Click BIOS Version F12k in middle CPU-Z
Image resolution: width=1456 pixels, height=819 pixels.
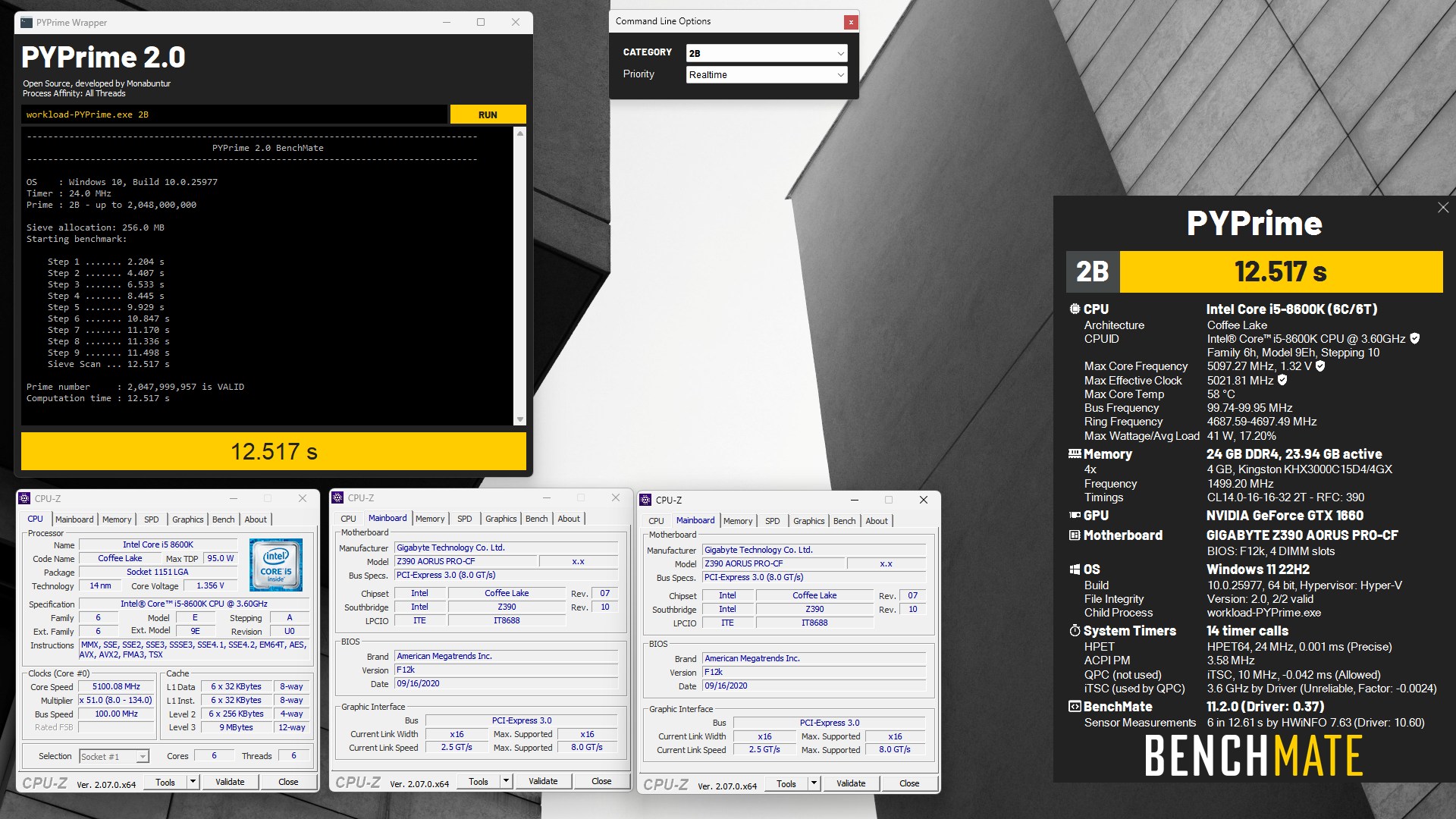[x=507, y=670]
